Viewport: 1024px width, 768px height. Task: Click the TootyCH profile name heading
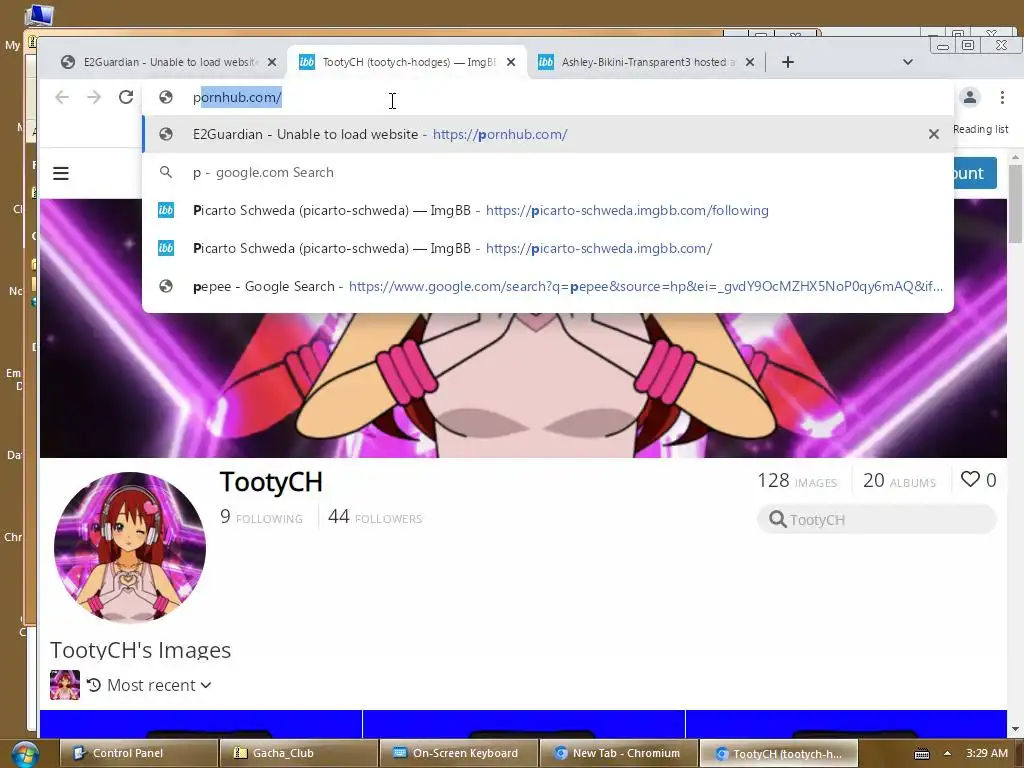[271, 482]
